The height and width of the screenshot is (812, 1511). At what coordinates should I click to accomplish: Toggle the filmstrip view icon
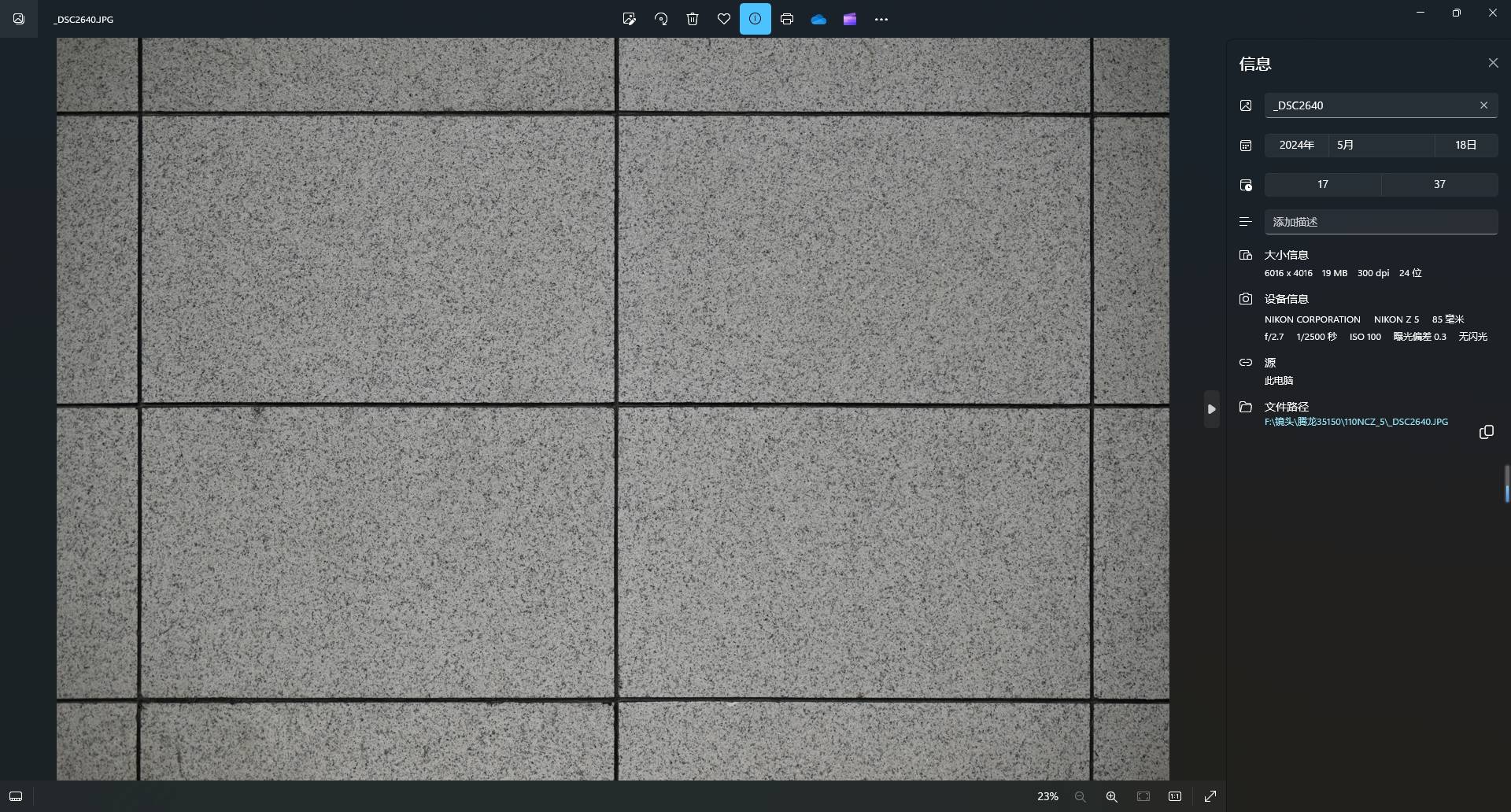[16, 796]
